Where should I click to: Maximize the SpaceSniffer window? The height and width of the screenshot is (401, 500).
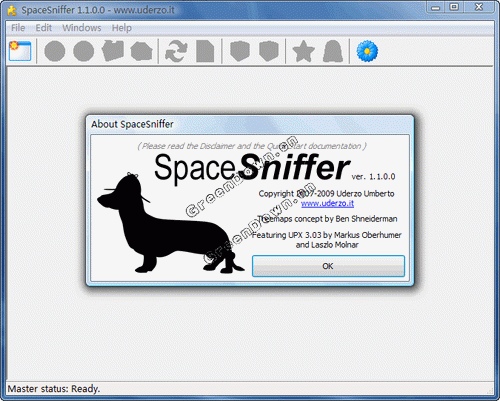point(454,7)
